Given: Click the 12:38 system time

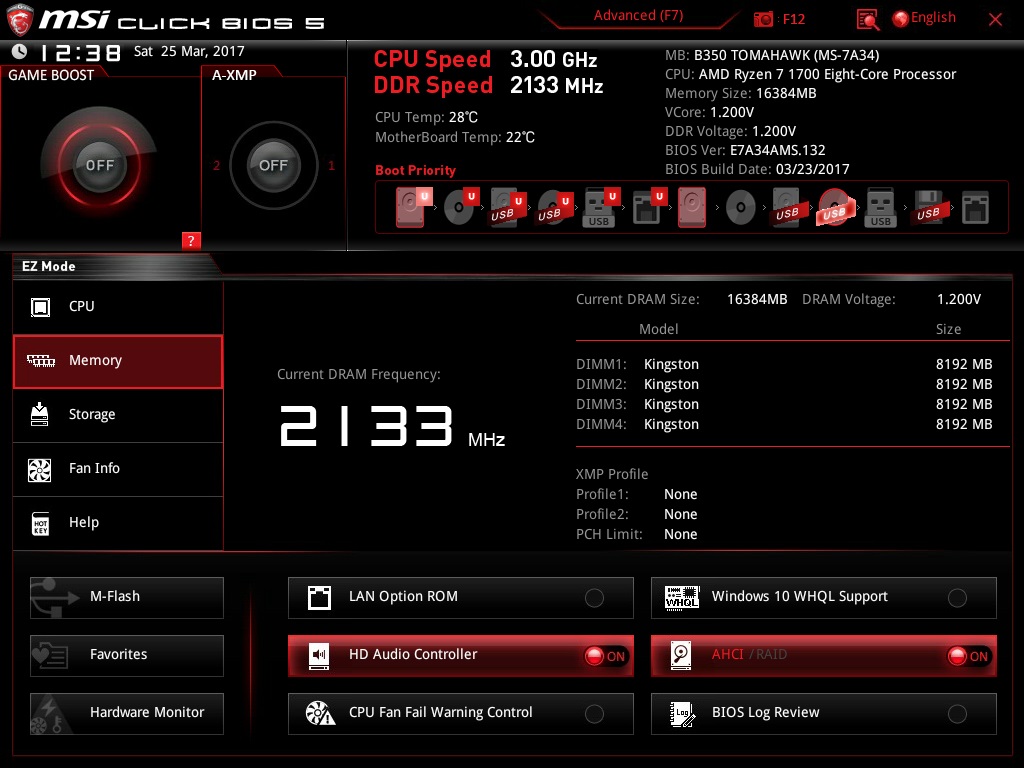Looking at the screenshot, I should tap(80, 52).
